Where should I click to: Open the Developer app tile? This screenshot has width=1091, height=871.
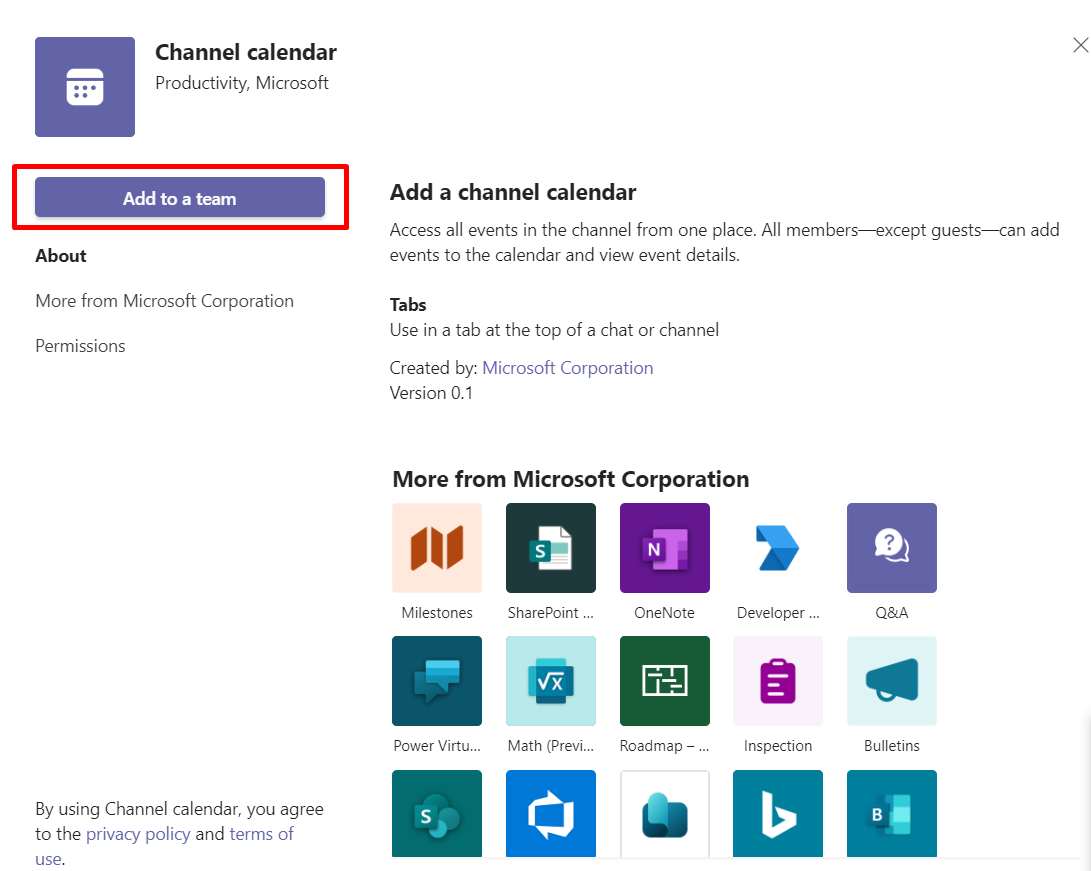(x=778, y=548)
